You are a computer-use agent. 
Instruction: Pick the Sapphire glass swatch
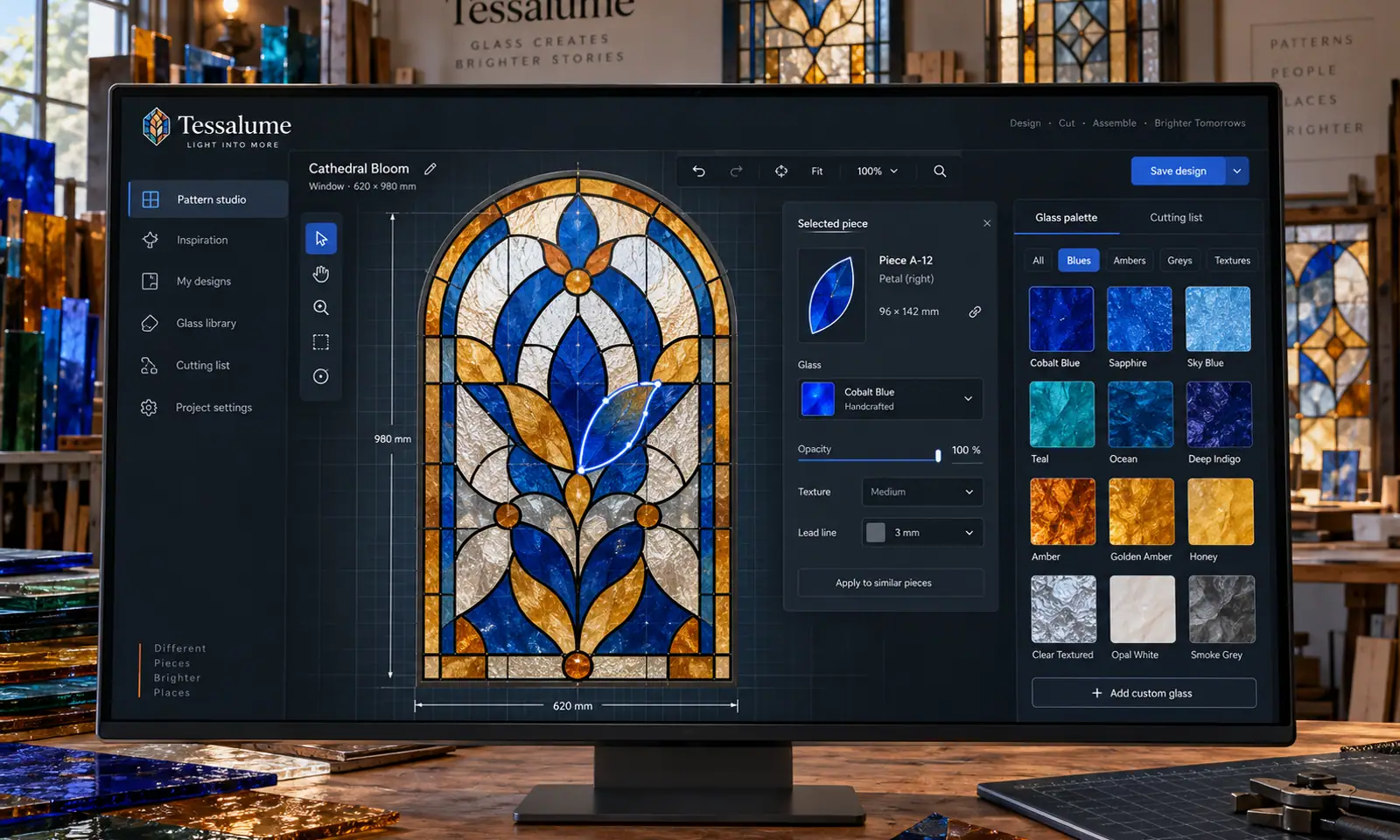click(x=1140, y=319)
